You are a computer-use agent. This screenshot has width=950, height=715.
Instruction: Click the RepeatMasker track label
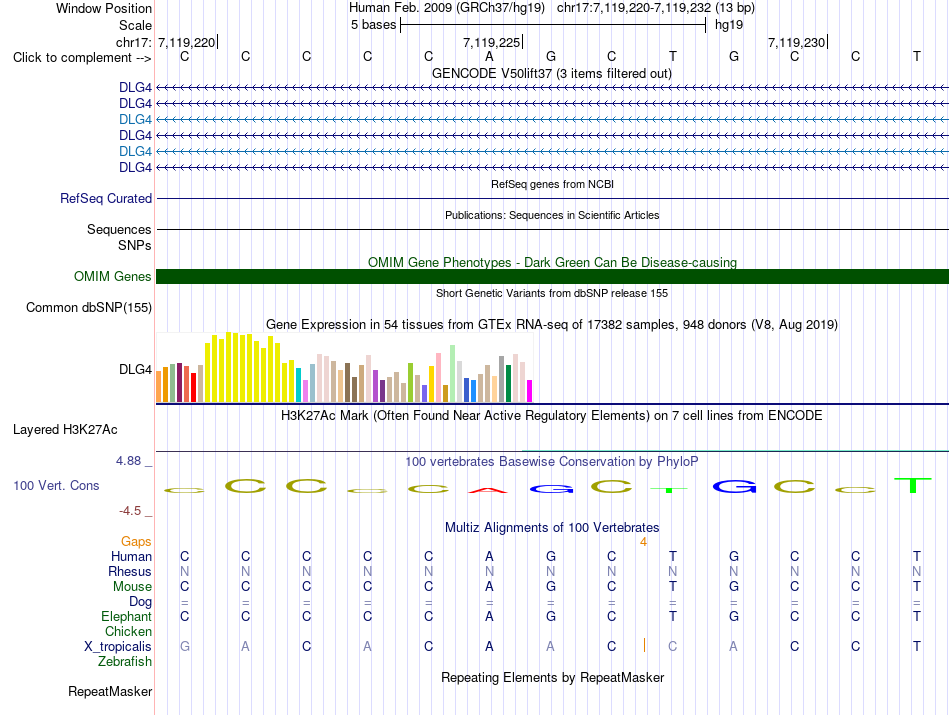pos(110,691)
